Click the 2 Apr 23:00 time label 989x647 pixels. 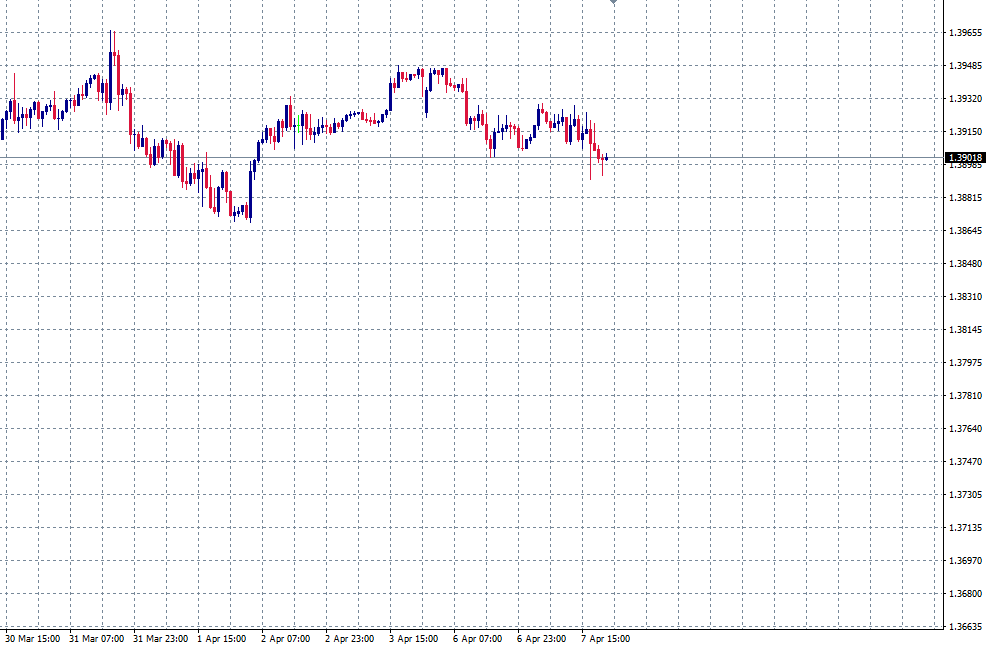(x=349, y=637)
